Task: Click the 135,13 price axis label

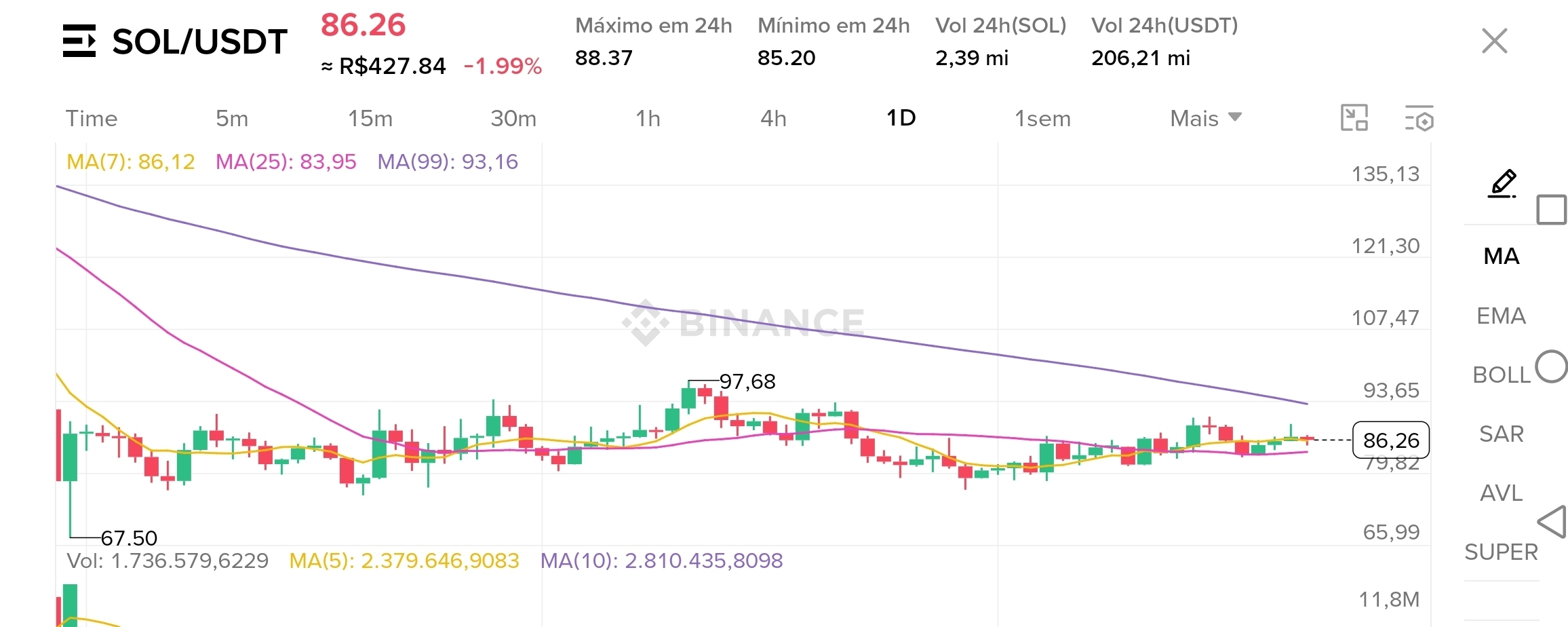Action: tap(1386, 174)
